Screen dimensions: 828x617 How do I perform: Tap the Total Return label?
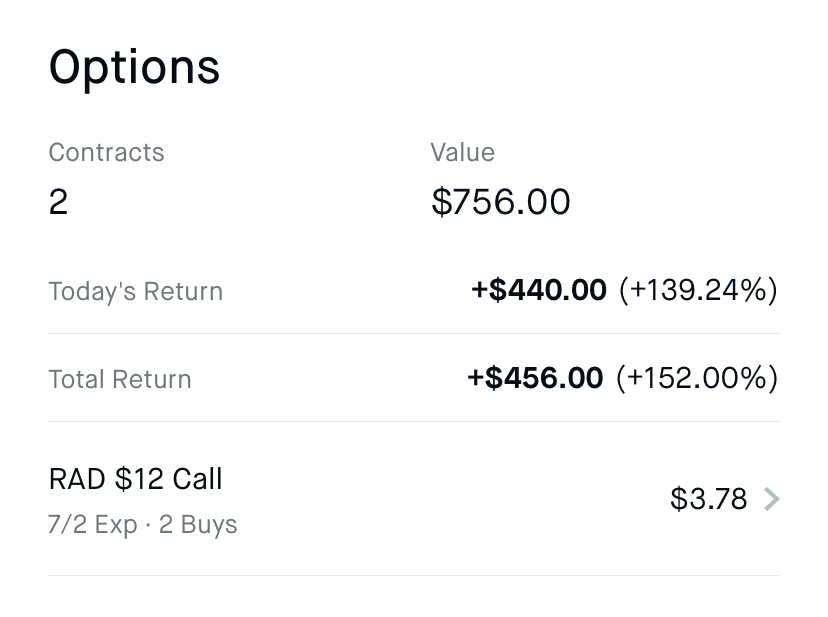point(119,380)
